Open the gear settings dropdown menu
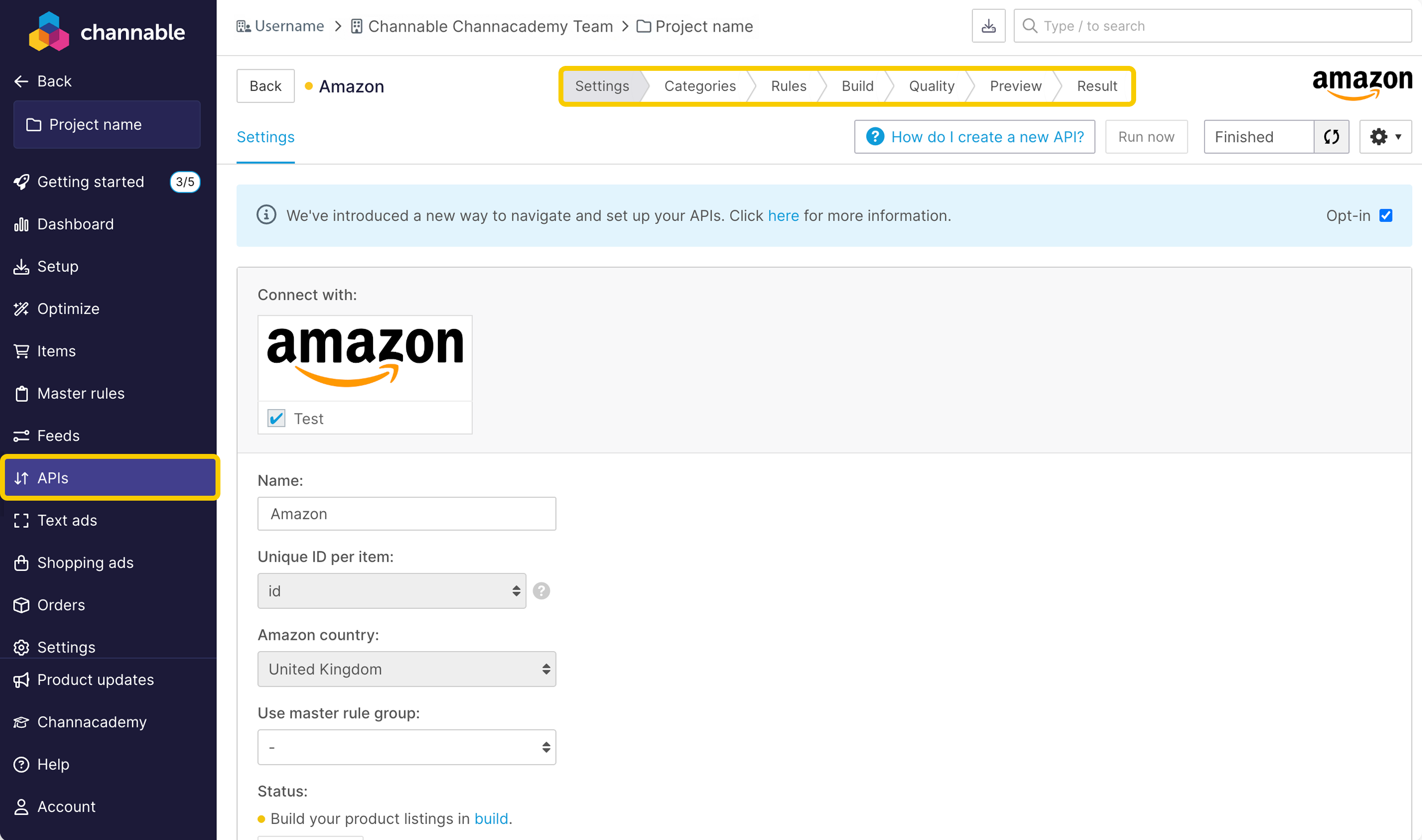The image size is (1422, 840). [1385, 137]
